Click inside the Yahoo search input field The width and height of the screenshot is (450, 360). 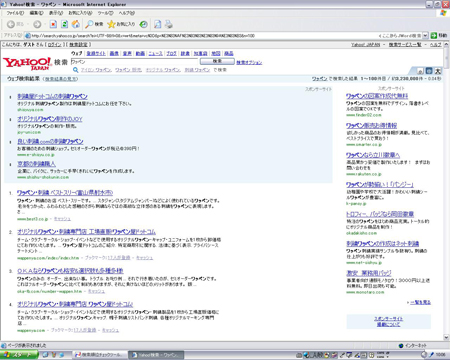[x=134, y=62]
